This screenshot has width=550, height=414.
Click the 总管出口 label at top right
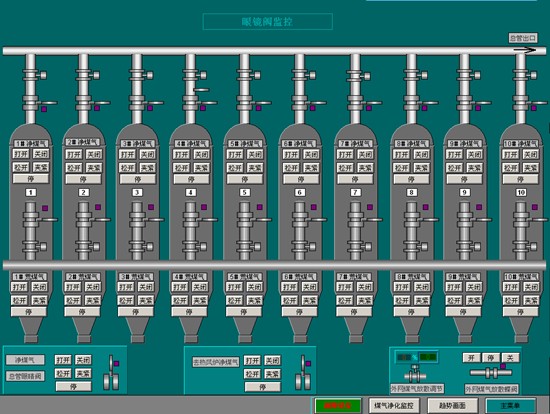523,38
